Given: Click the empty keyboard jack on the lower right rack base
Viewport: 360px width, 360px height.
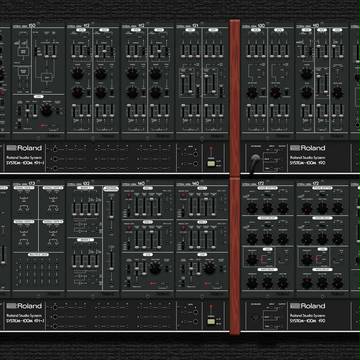Looking at the screenshot, I should coord(255,317).
